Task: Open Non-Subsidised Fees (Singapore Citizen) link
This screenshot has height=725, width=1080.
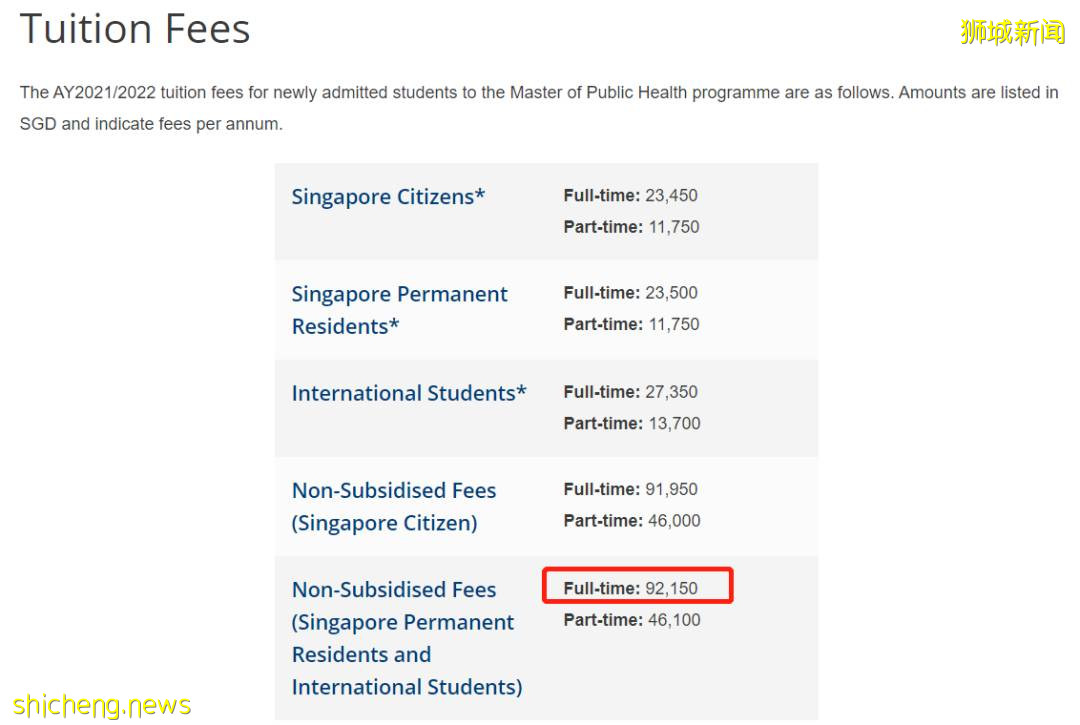Action: (394, 506)
